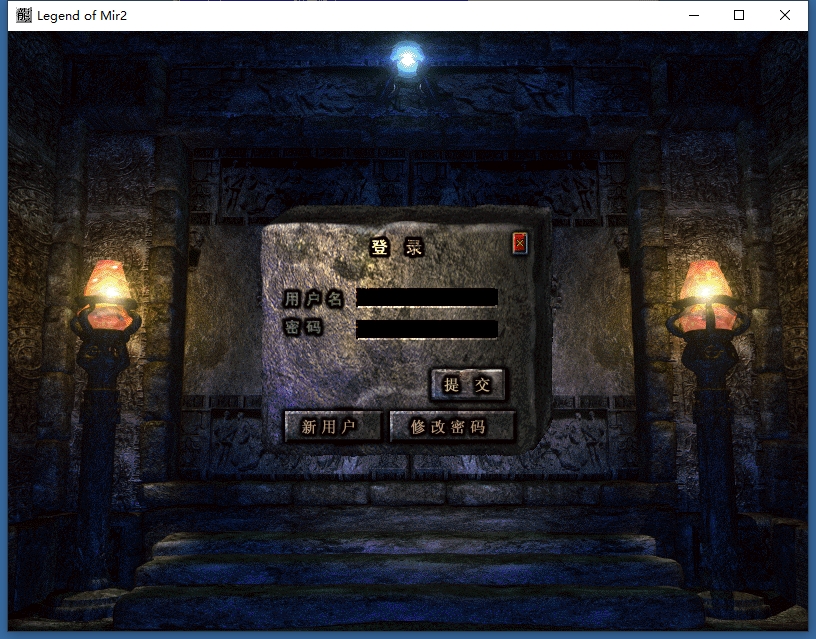Click the Legend of Mir2 window title text
Image resolution: width=816 pixels, height=639 pixels.
[x=82, y=16]
